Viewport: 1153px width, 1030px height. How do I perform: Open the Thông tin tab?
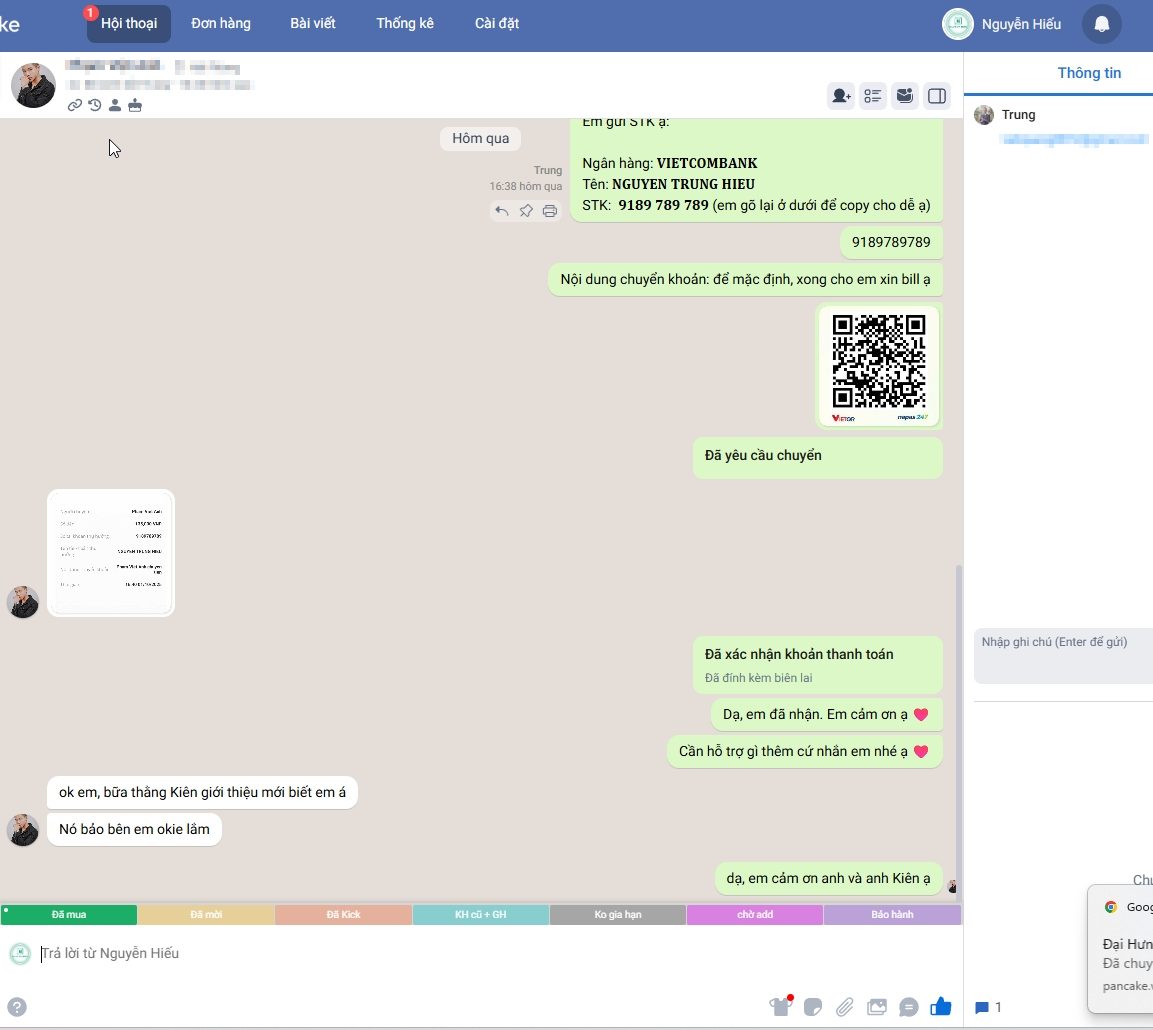coord(1089,73)
